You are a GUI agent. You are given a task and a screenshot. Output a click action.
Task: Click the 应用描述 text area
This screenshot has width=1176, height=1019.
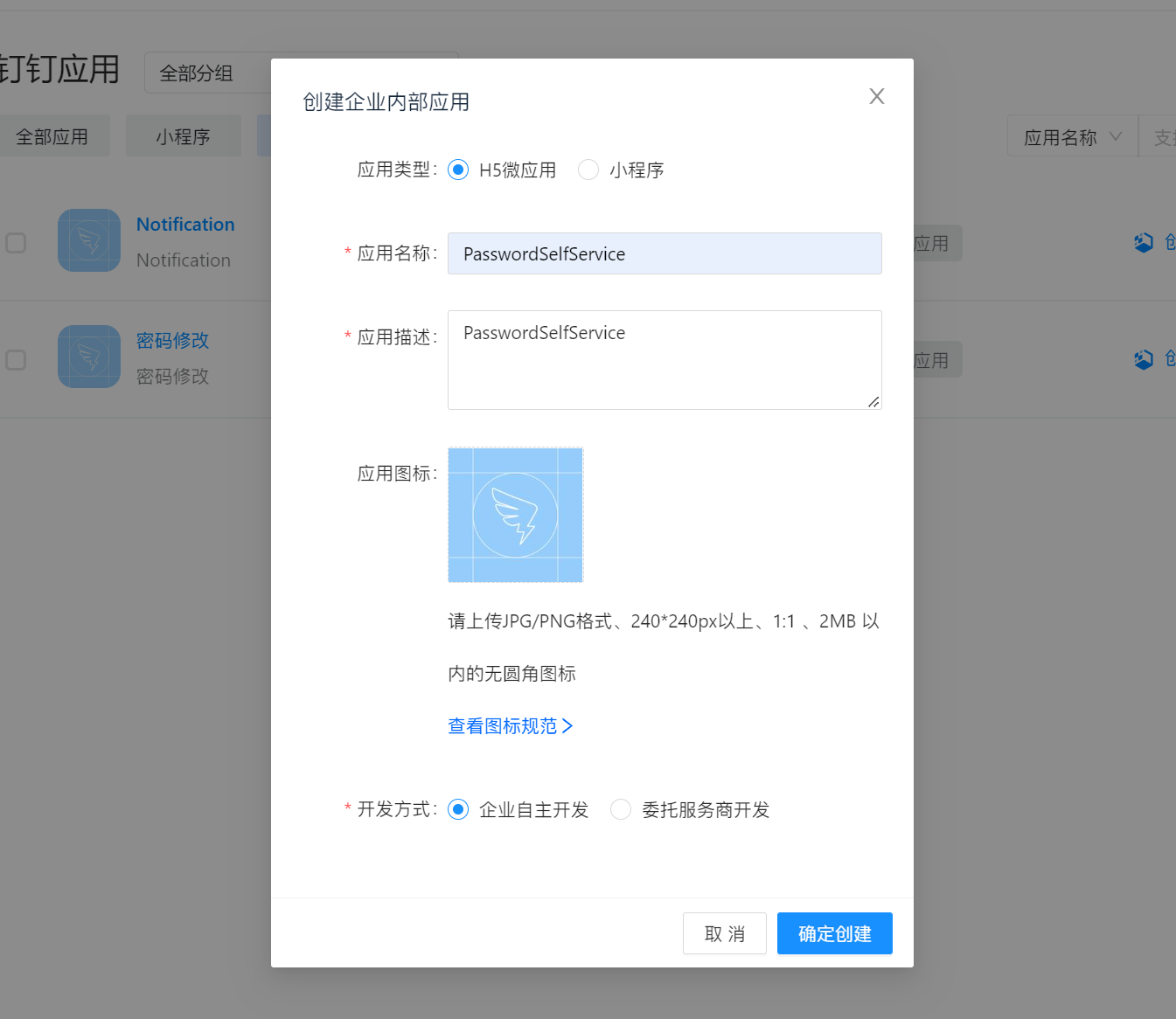pos(664,359)
